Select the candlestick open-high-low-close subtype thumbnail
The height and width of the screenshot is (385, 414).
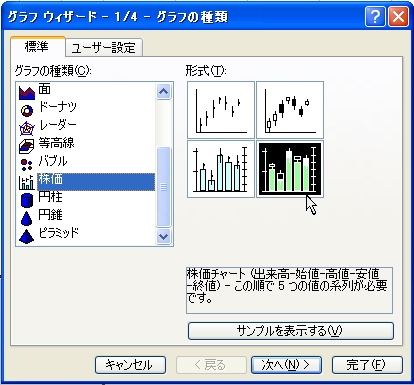290,110
